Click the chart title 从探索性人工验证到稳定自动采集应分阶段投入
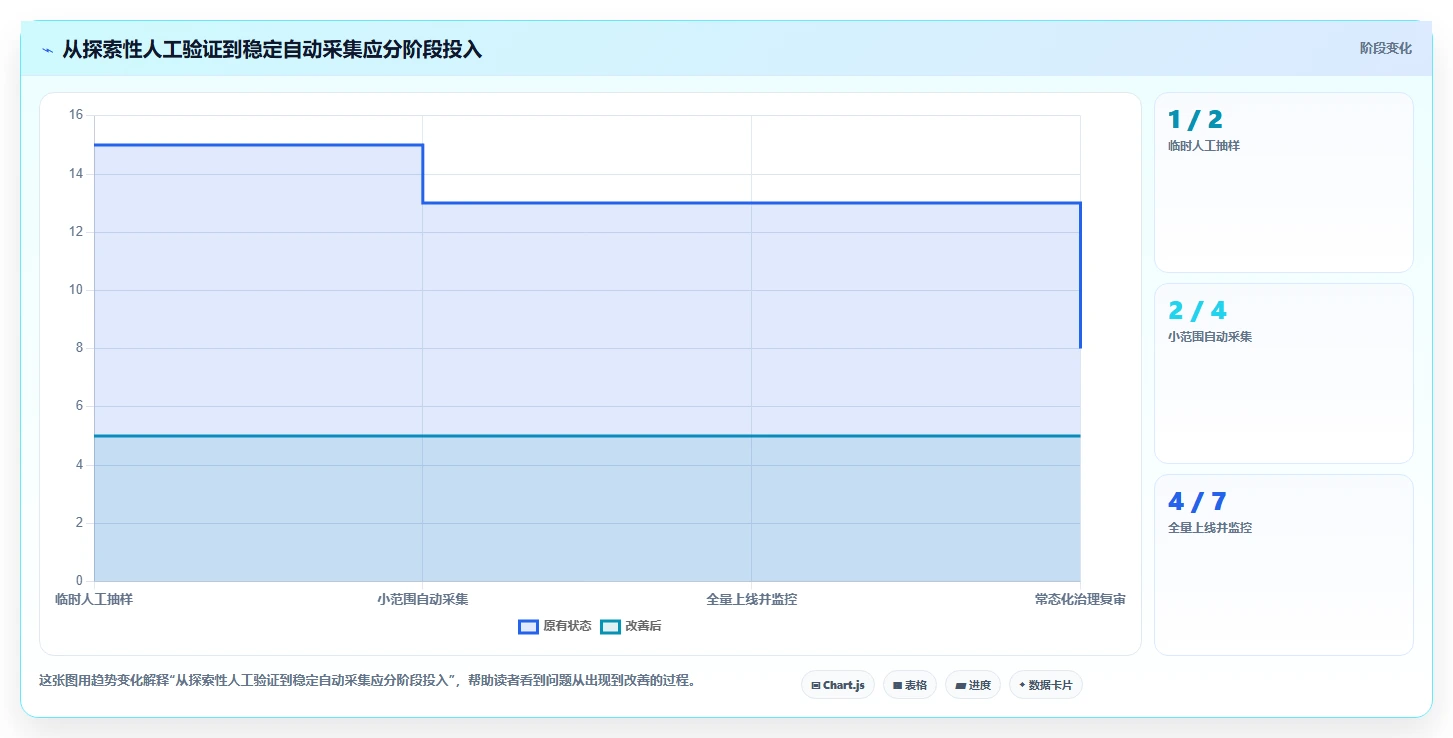The width and height of the screenshot is (1453, 738). point(272,49)
